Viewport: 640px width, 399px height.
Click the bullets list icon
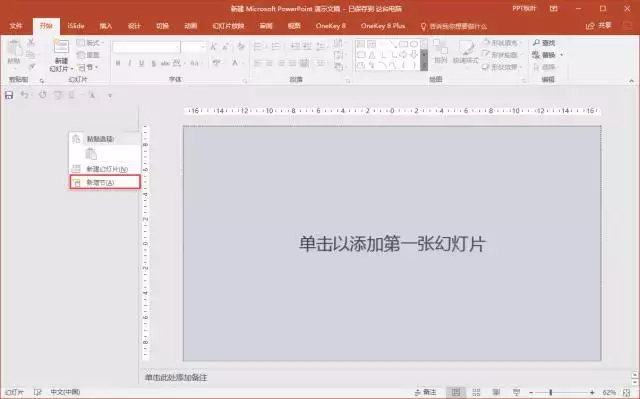[x=259, y=47]
